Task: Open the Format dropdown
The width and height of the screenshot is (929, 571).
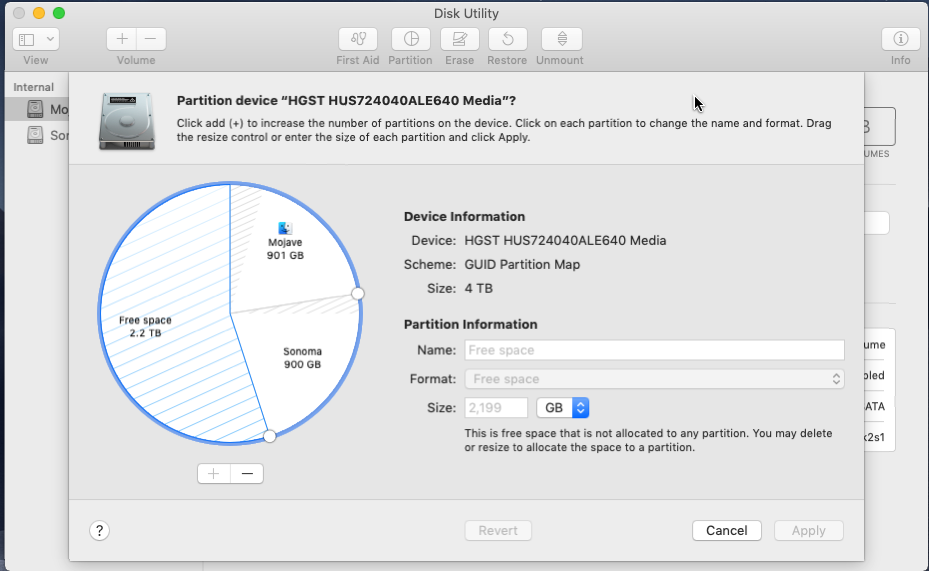Action: point(654,379)
